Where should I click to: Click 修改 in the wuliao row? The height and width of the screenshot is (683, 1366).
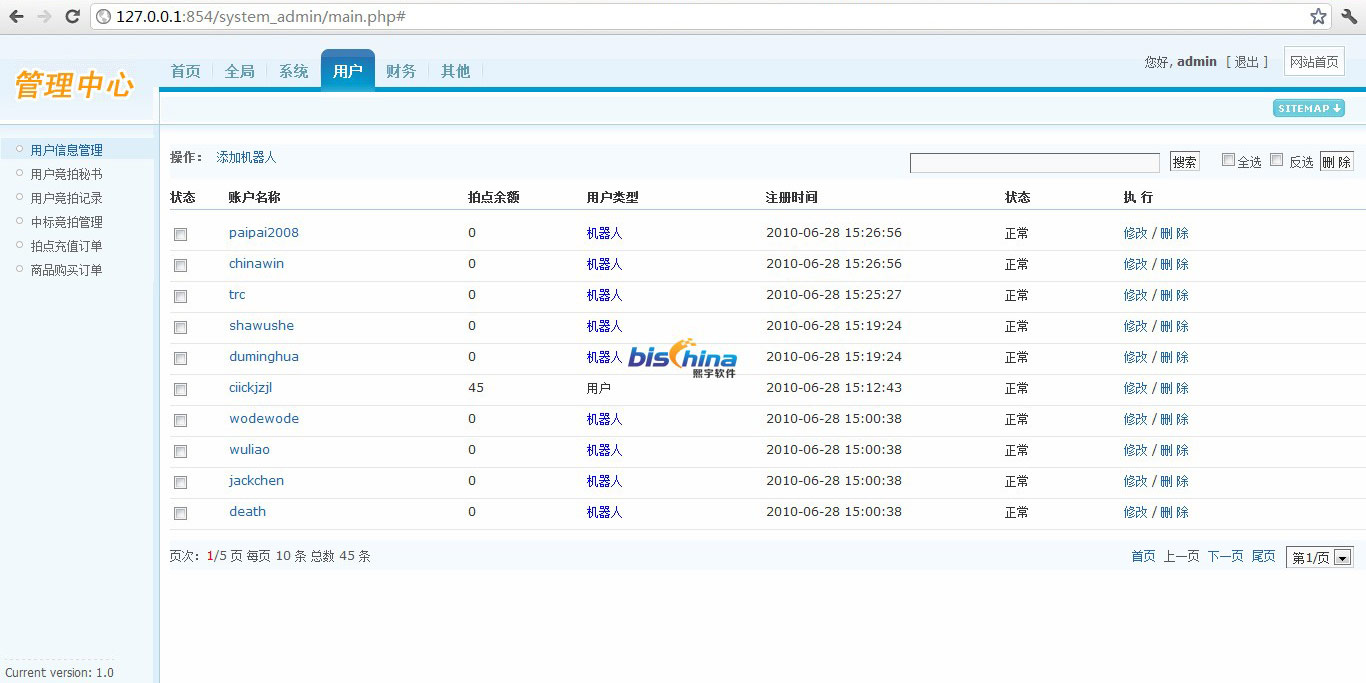pos(1135,450)
